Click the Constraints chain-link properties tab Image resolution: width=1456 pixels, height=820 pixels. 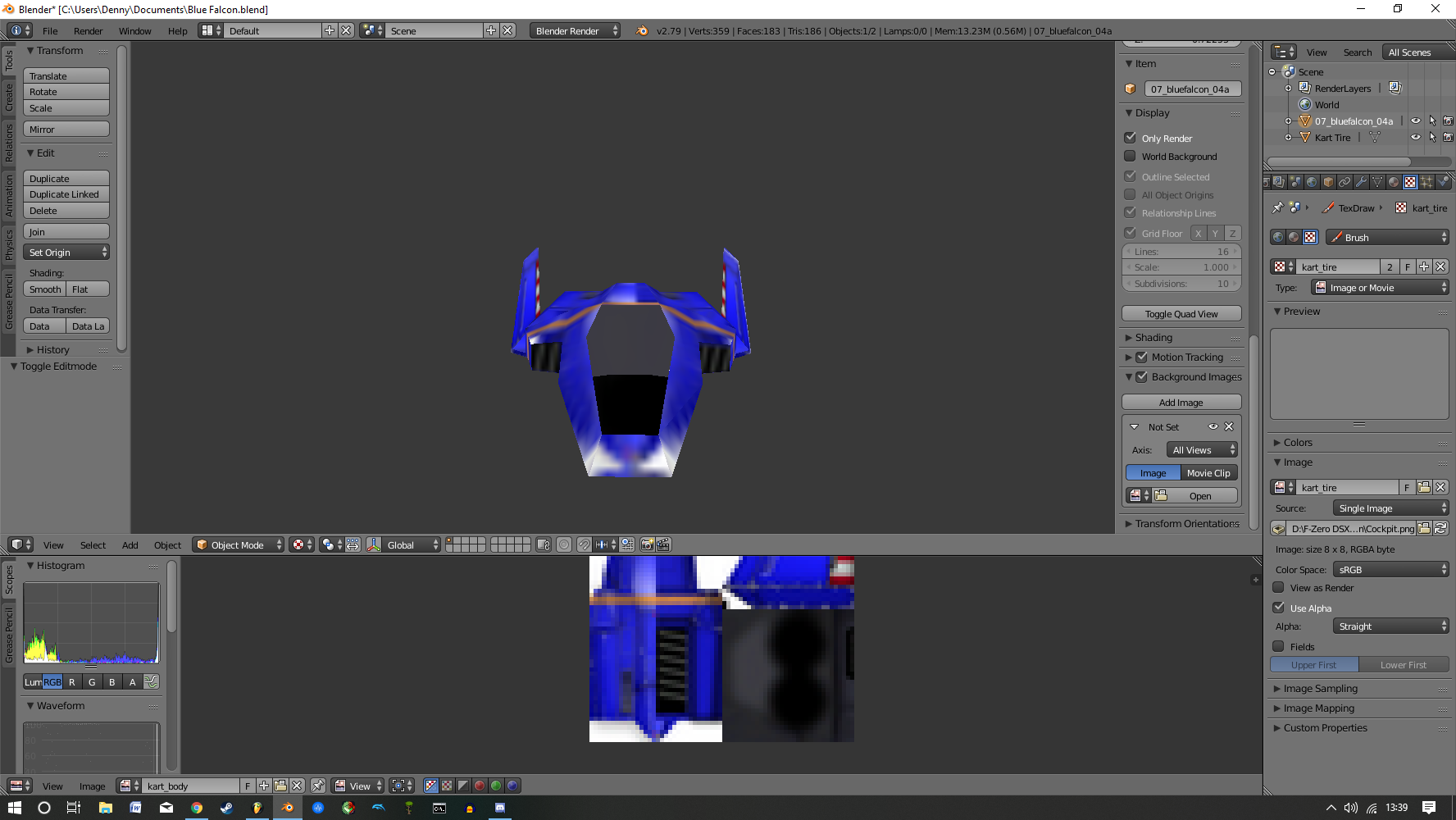(x=1345, y=182)
